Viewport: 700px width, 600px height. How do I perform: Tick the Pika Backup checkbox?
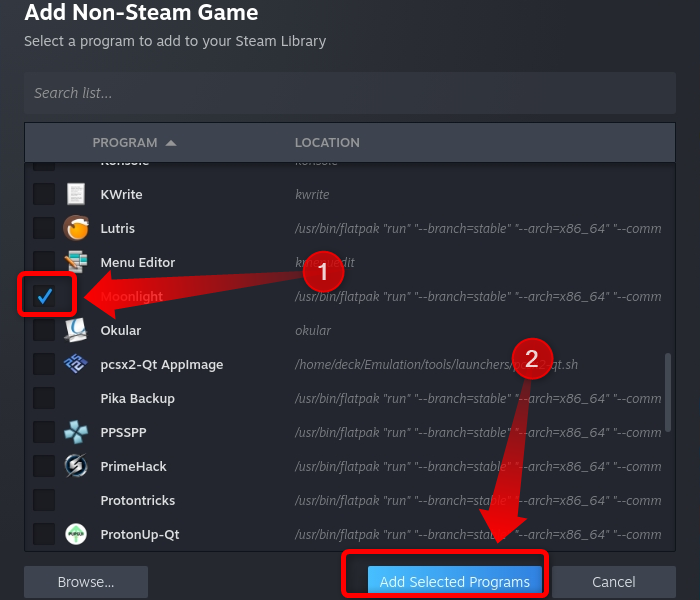(44, 398)
